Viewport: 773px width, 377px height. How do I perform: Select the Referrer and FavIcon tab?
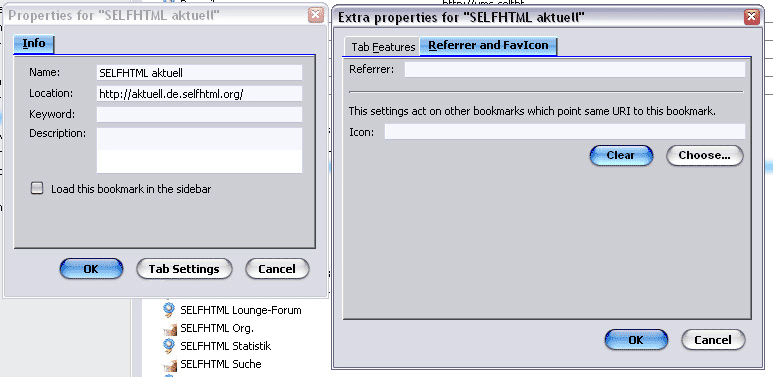tap(488, 45)
